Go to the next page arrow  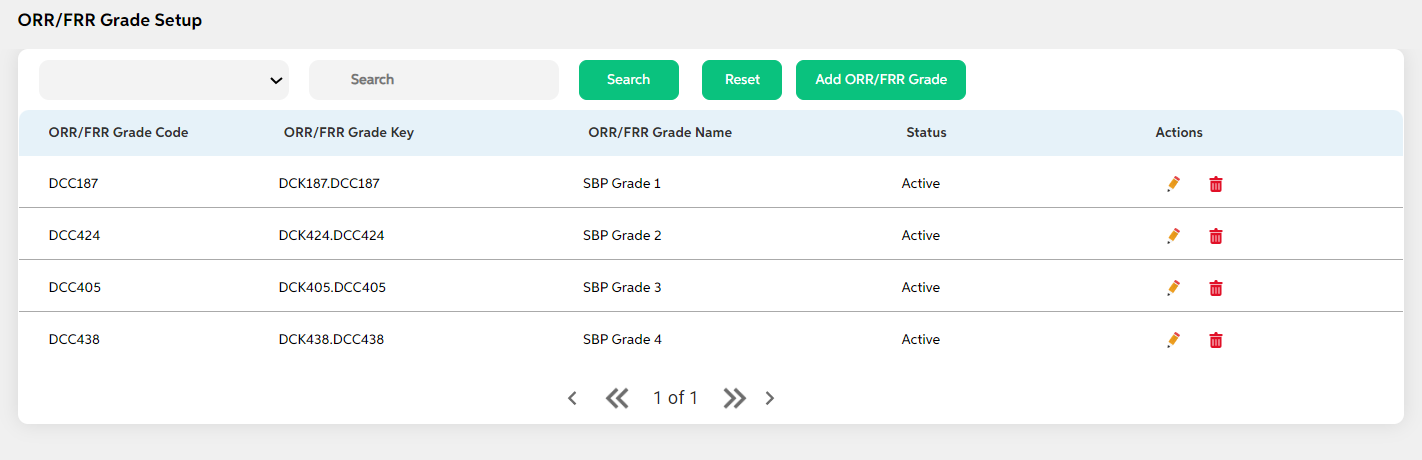coord(770,398)
